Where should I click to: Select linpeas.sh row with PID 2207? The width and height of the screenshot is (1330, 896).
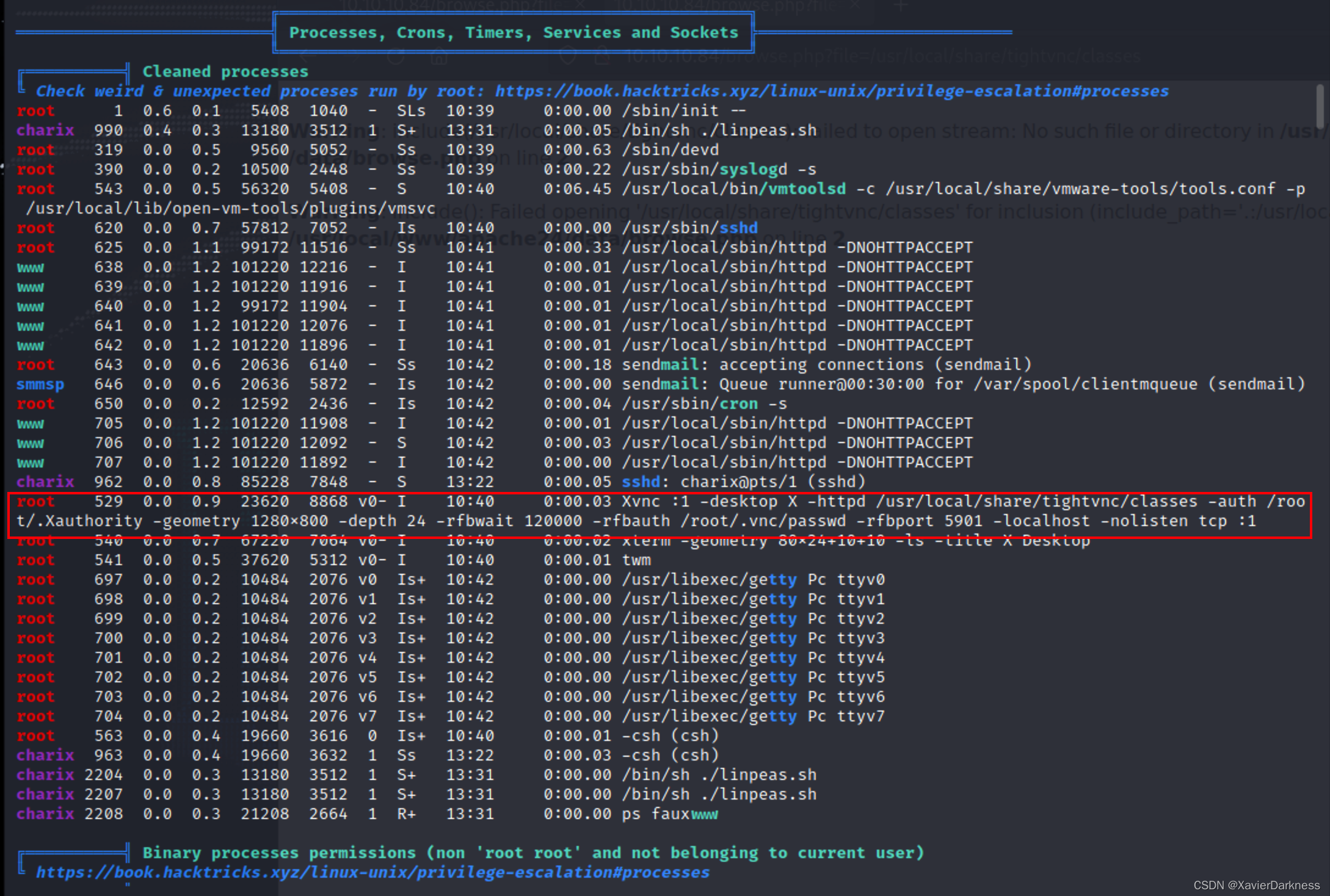tap(416, 794)
